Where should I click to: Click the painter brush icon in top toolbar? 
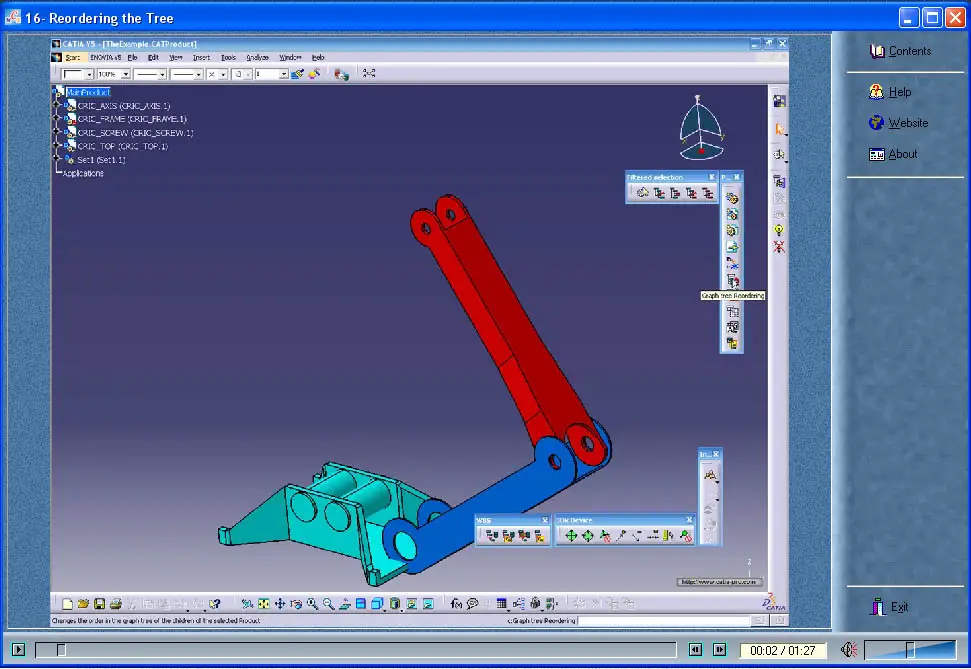[297, 74]
